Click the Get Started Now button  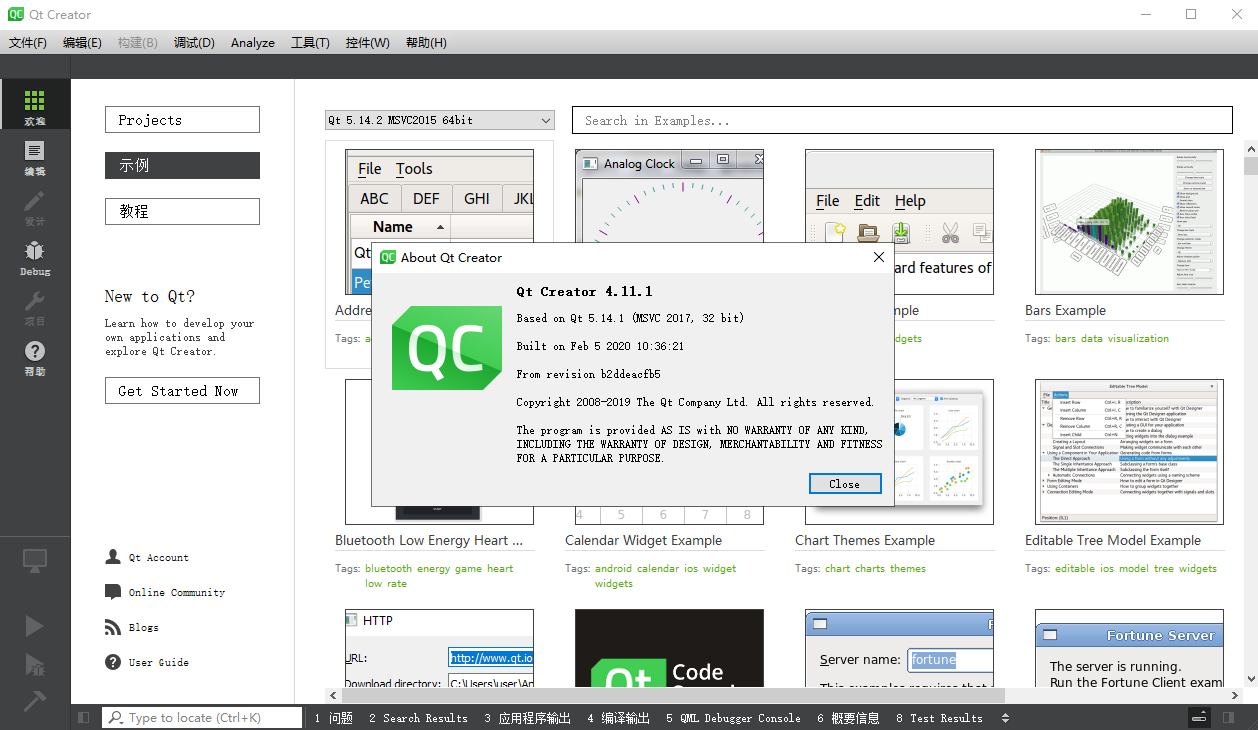(x=182, y=391)
